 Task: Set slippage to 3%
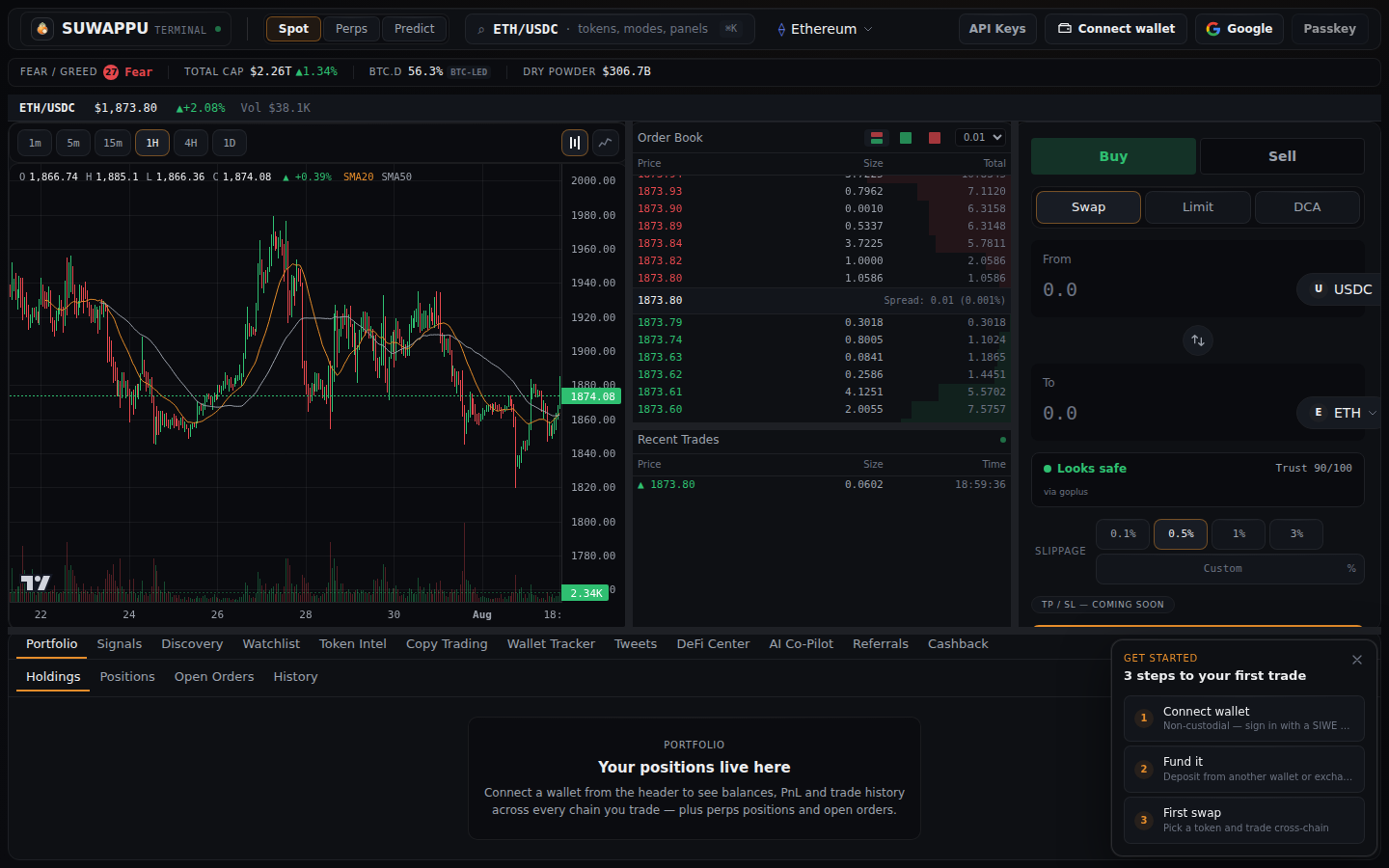1296,534
